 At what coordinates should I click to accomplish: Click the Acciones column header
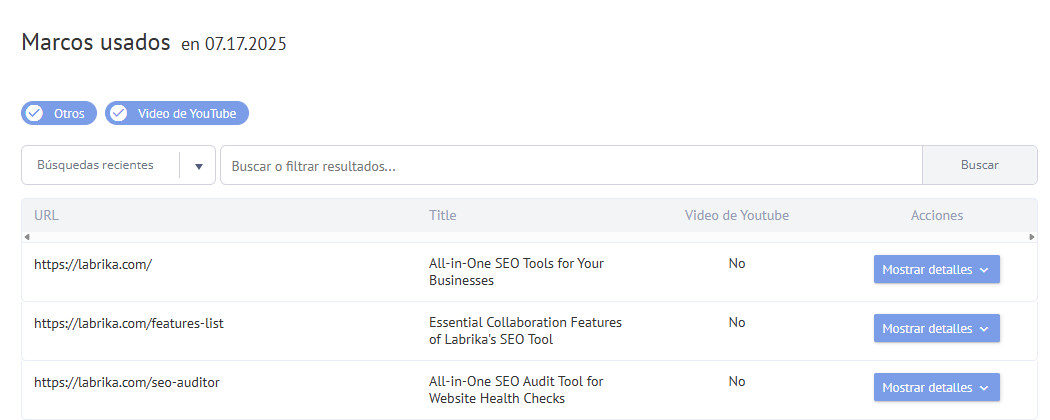point(937,215)
